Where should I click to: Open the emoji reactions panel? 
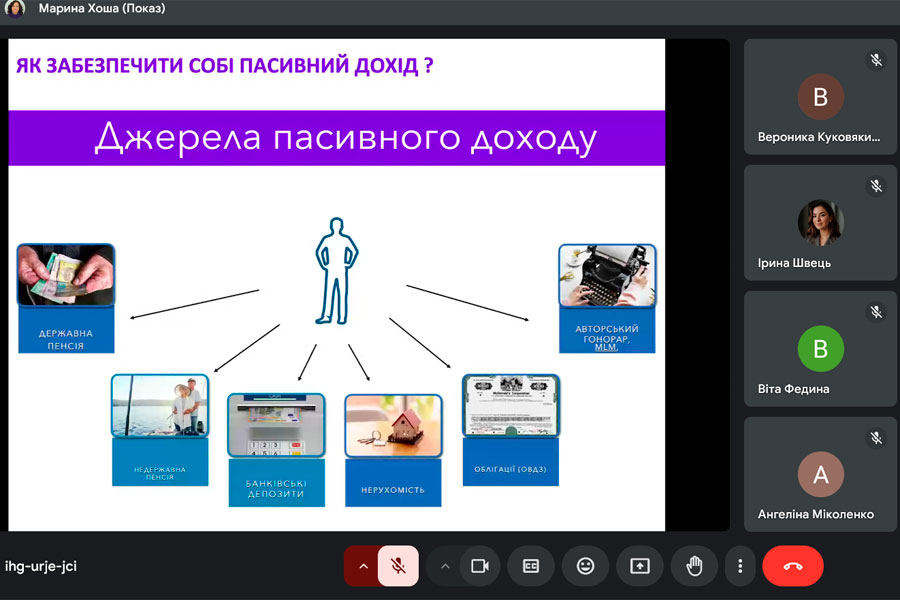coord(585,566)
